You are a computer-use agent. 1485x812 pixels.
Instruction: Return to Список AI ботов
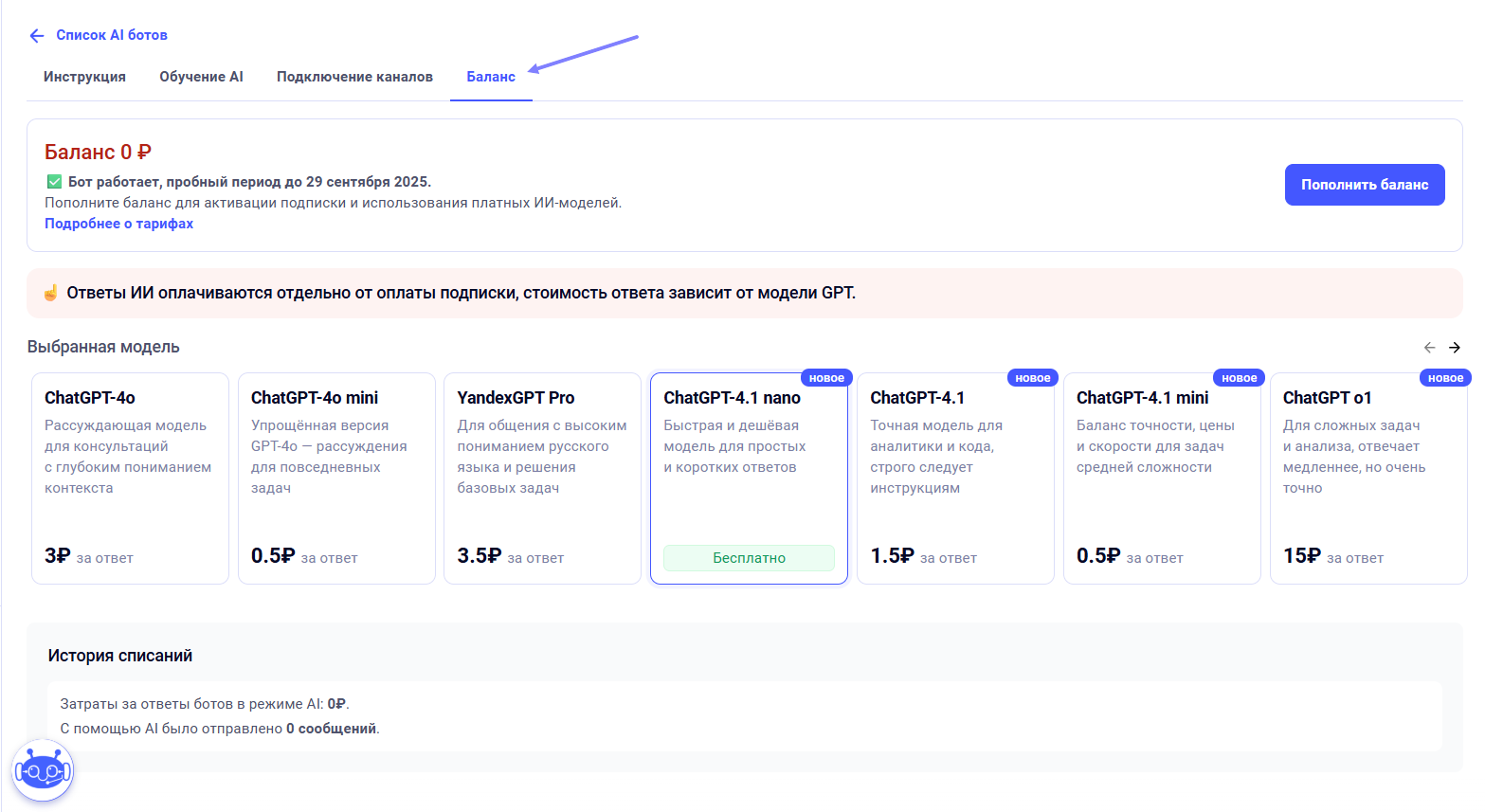(x=112, y=35)
